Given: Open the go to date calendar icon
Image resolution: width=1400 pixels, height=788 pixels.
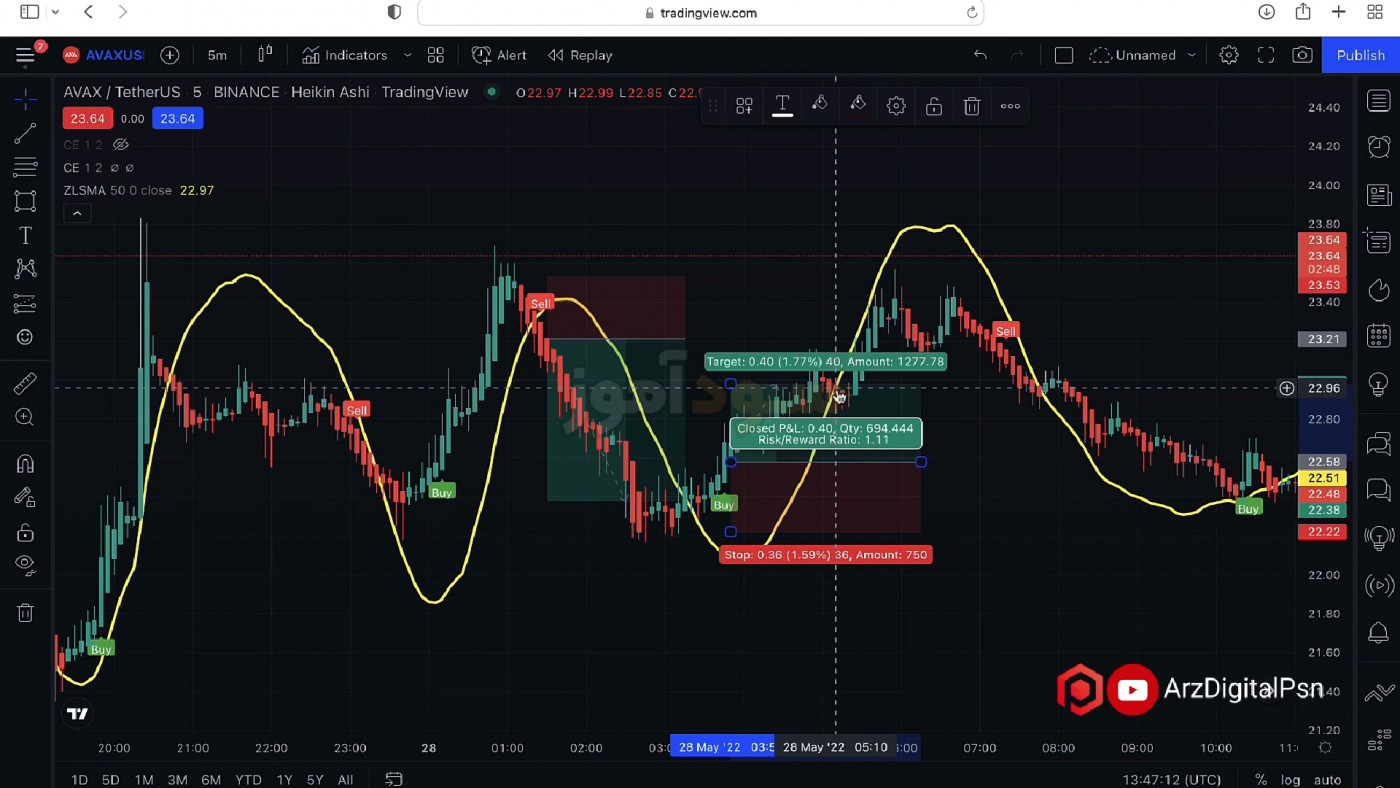Looking at the screenshot, I should pos(394,779).
